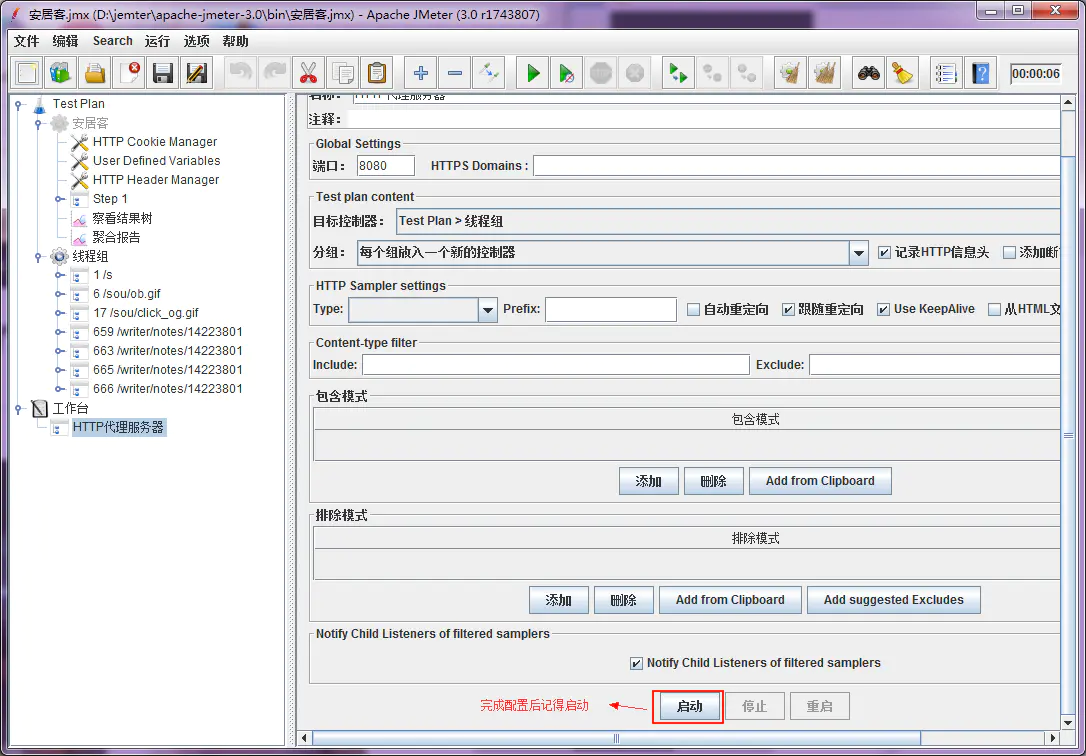Open the 选项 menu
Screen dimensions: 1086x756
point(197,41)
